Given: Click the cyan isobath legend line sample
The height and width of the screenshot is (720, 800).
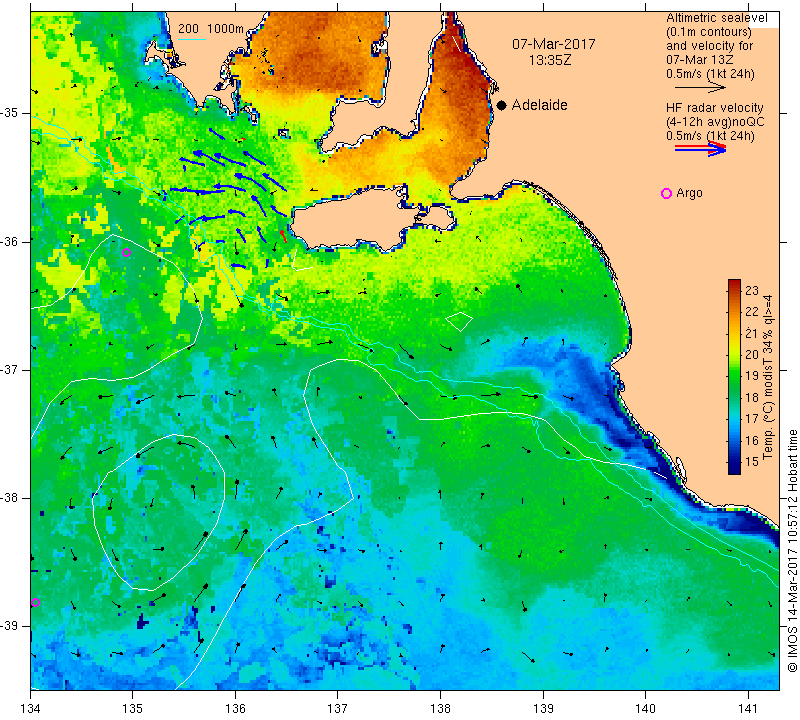Looking at the screenshot, I should click(192, 39).
